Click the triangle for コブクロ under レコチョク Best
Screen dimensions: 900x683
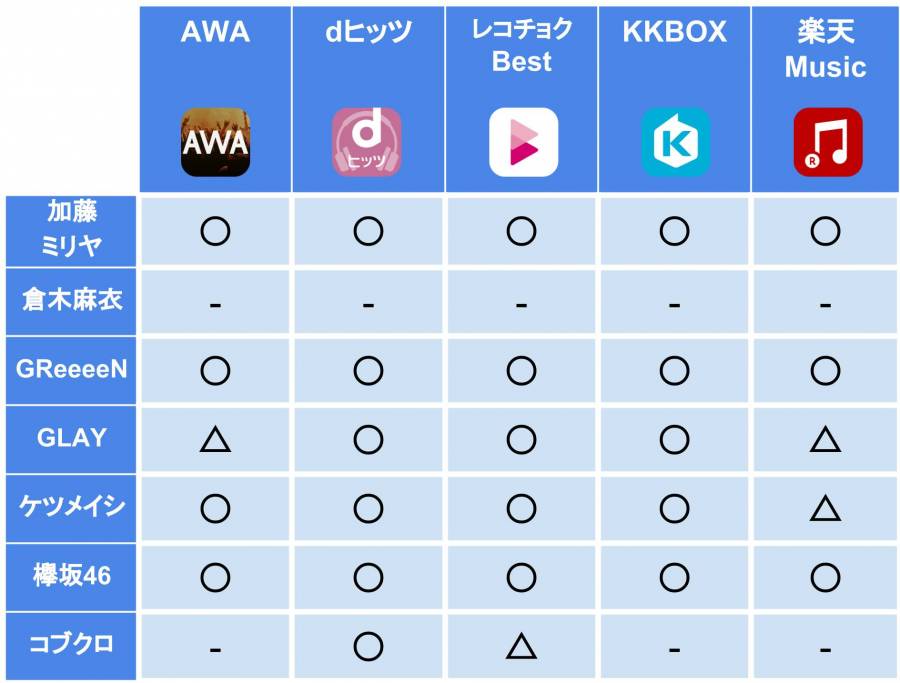[521, 646]
